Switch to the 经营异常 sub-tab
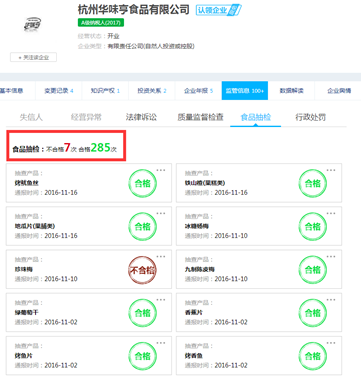This screenshot has height=381, width=361. point(86,117)
